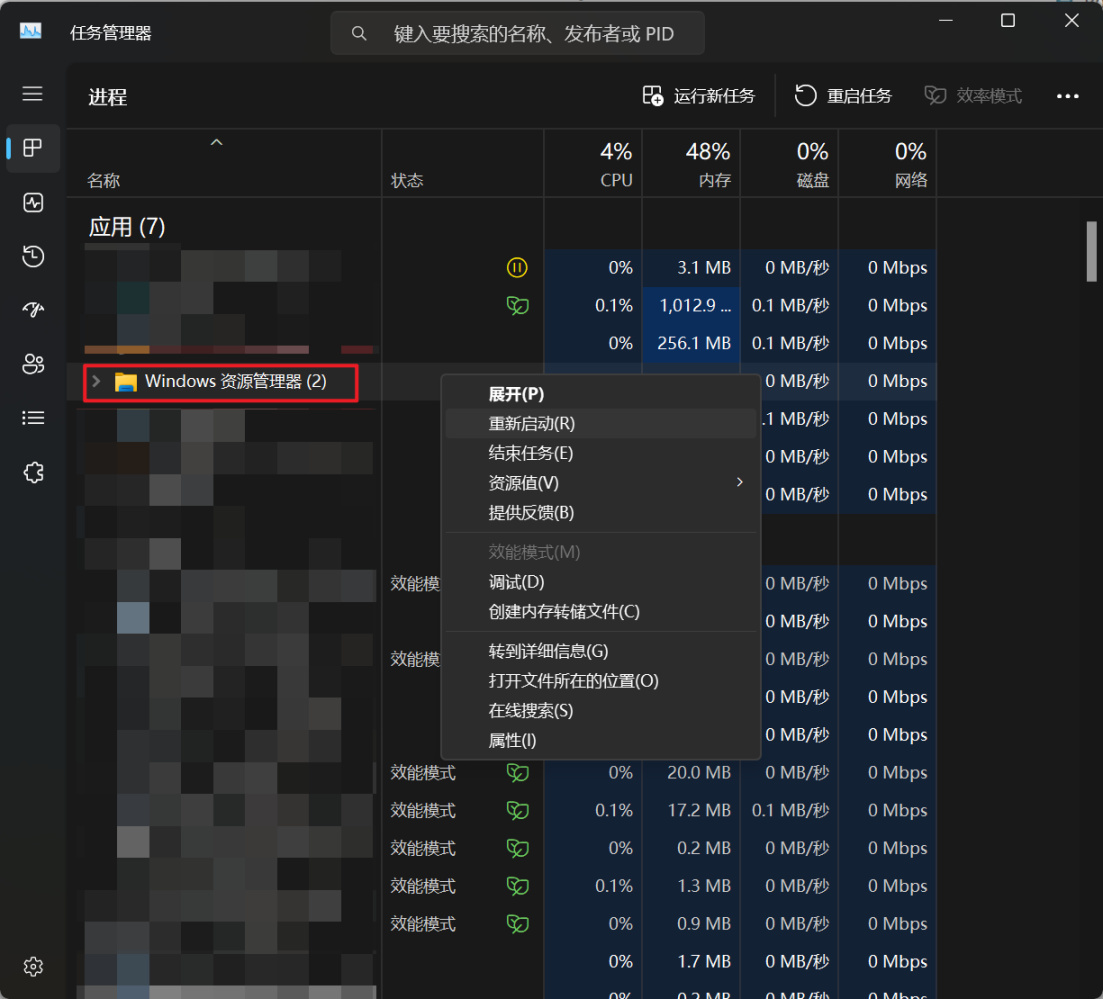Click the disabled 效率模式 toolbar button
This screenshot has width=1103, height=999.
[973, 96]
